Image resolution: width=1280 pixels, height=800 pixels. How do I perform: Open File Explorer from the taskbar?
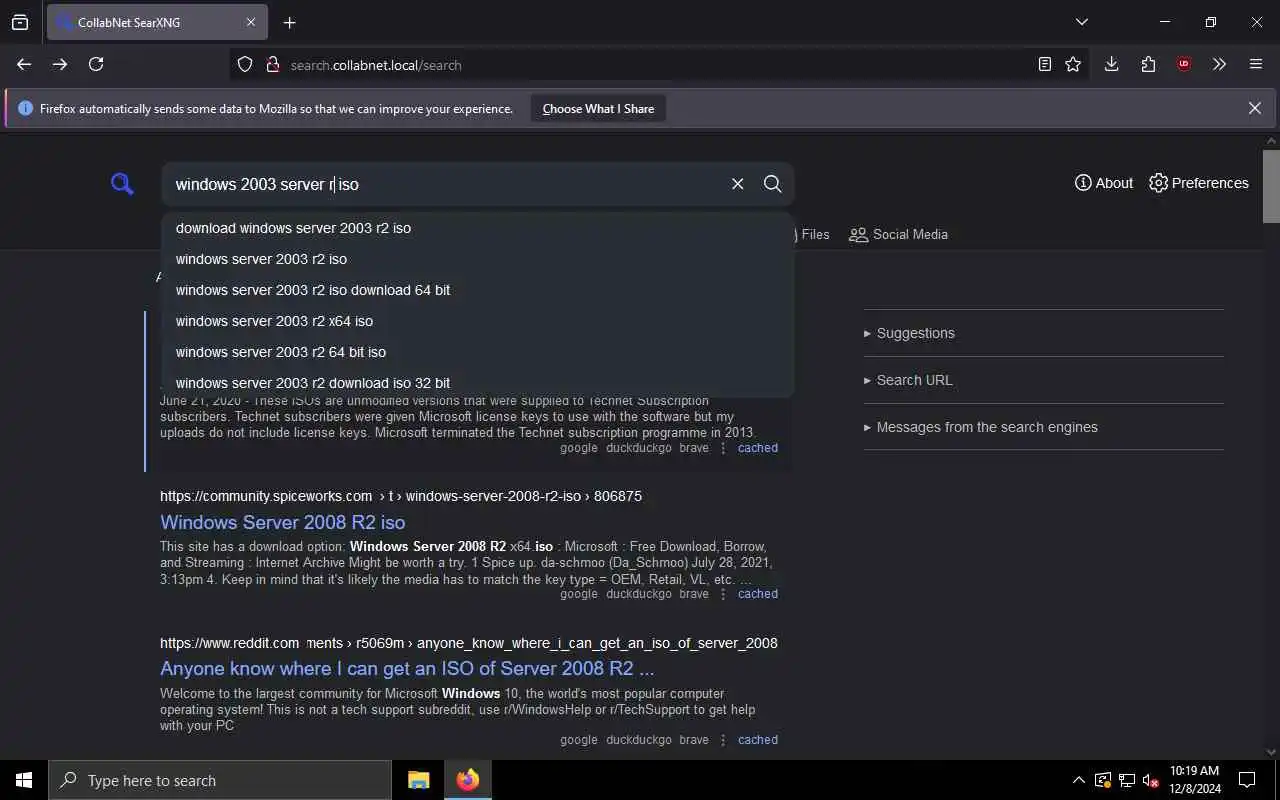click(x=419, y=780)
